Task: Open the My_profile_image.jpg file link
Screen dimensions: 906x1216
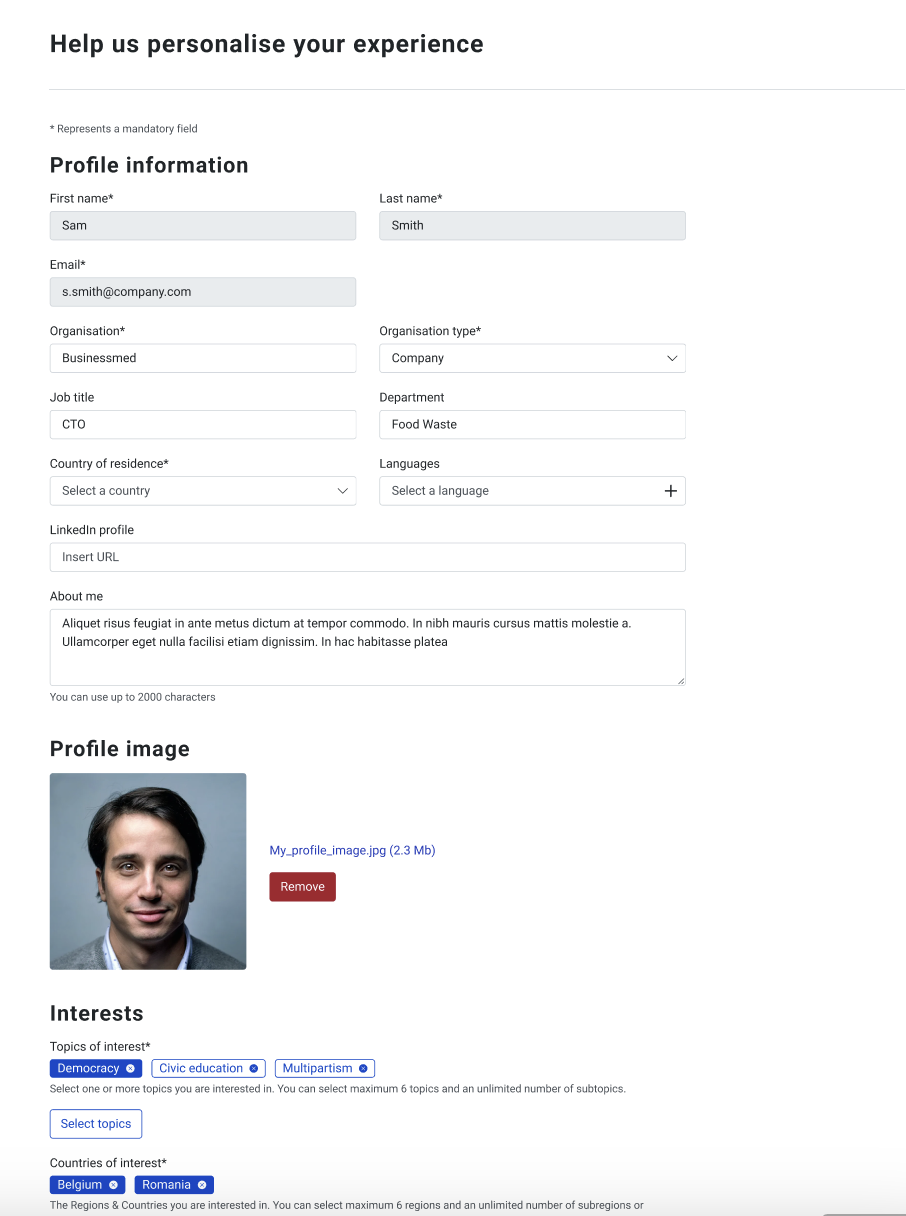Action: 352,851
